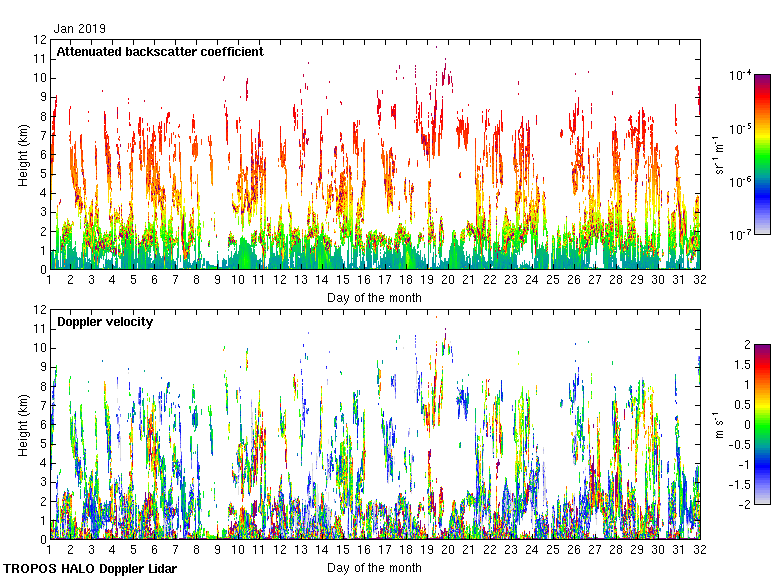Click 'Day of the month' under the Doppler plot
Screen dimensions: 780x580
coord(374,567)
